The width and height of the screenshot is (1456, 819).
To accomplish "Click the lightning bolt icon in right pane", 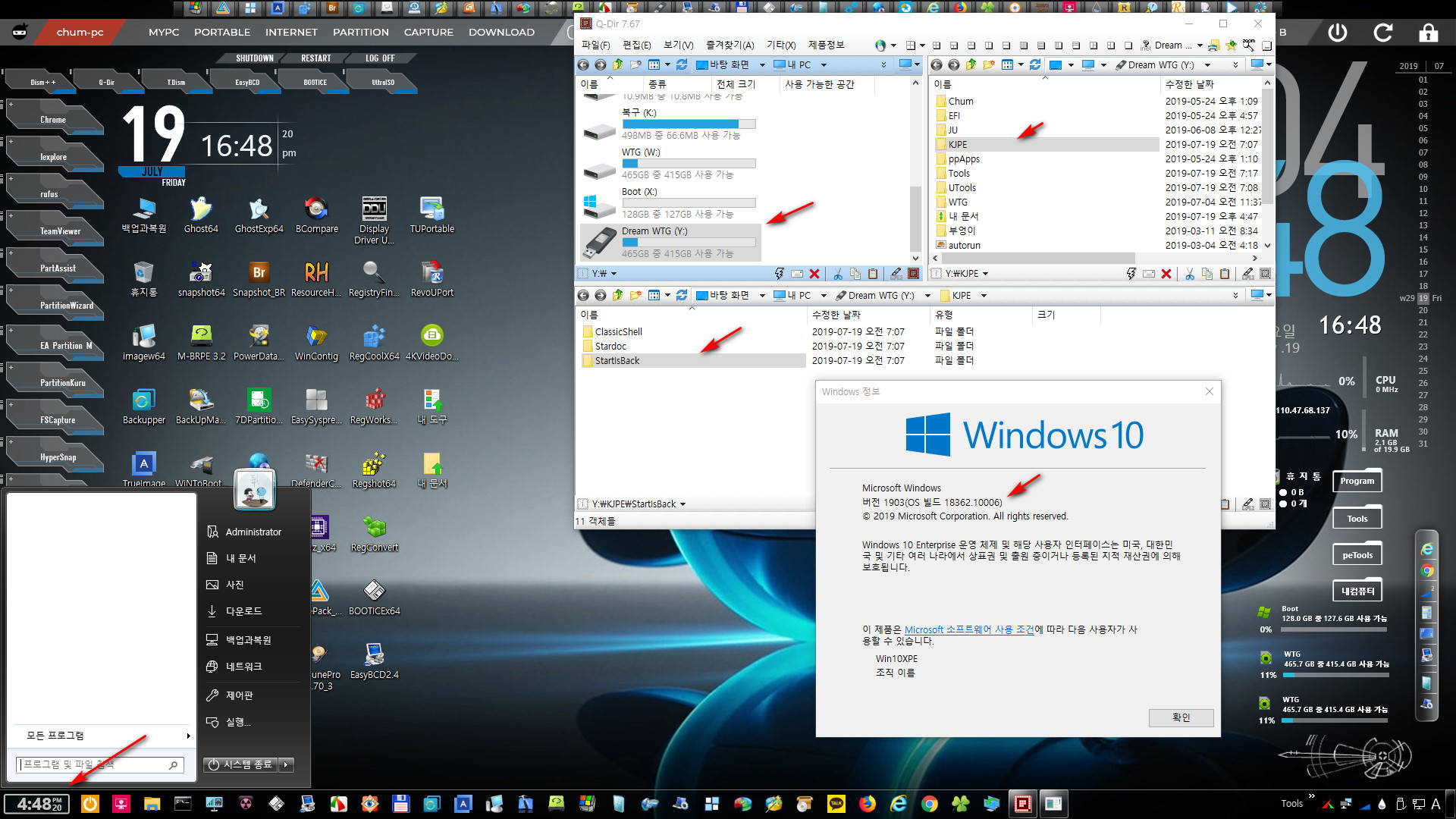I will pyautogui.click(x=1131, y=274).
